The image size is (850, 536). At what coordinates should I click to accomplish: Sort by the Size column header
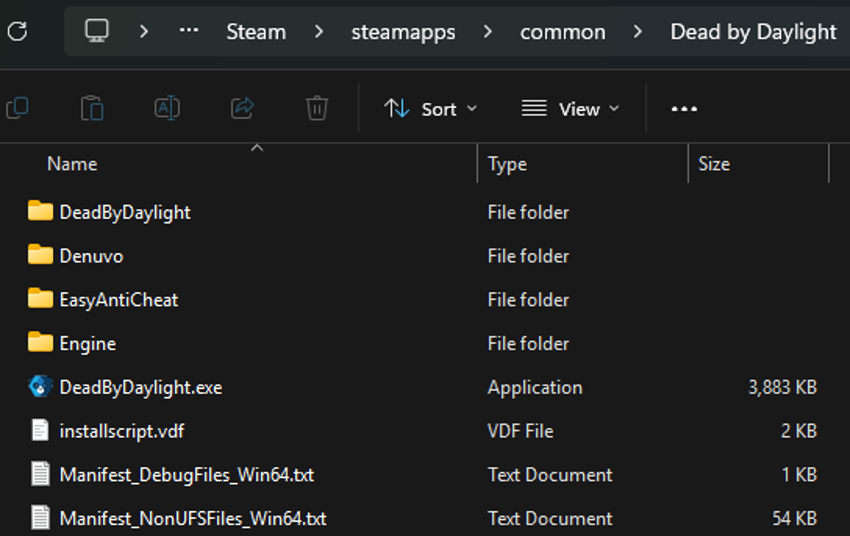pos(714,164)
